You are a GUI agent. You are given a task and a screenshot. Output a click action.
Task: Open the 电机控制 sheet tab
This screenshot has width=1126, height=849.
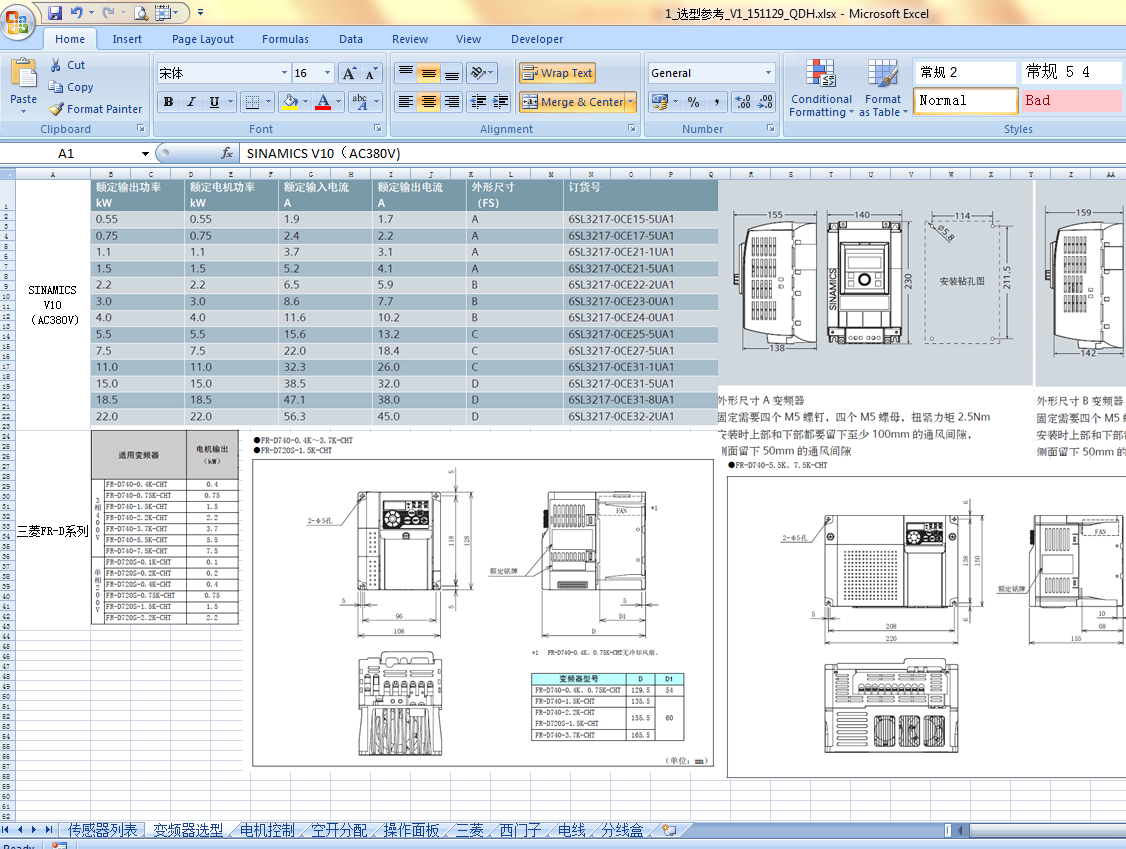pos(267,830)
